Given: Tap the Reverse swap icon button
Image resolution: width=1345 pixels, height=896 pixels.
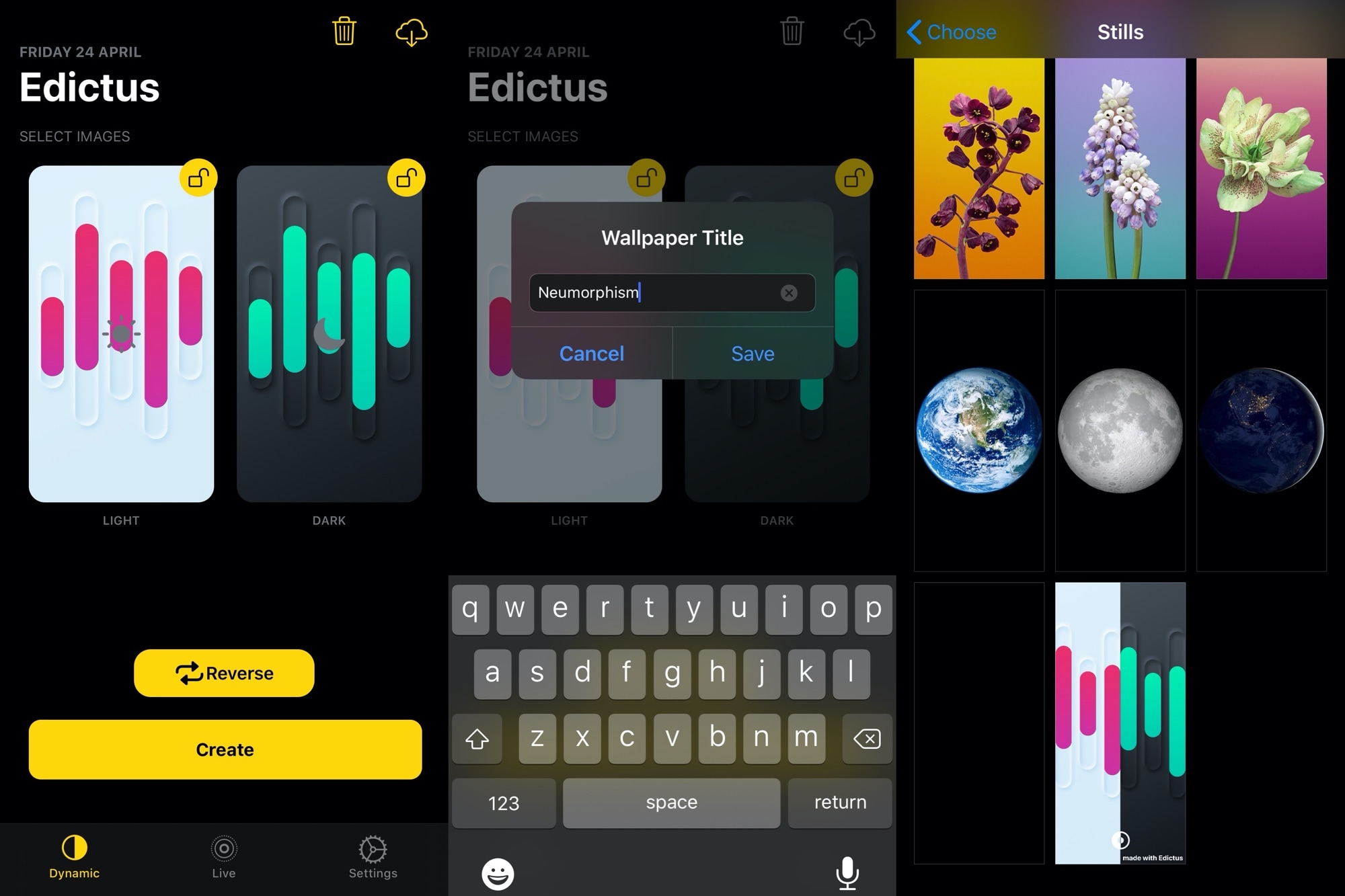Looking at the screenshot, I should coord(187,672).
